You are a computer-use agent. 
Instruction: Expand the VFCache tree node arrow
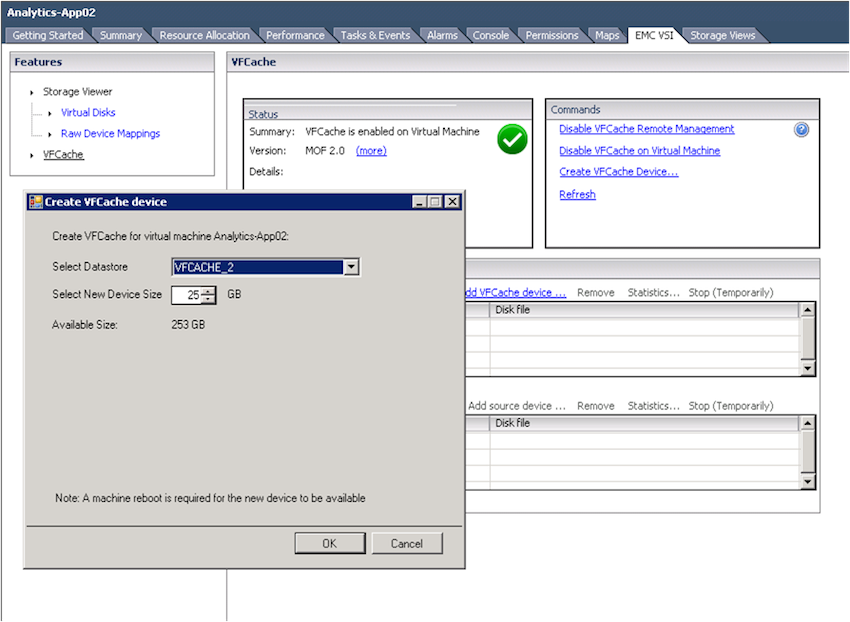pyautogui.click(x=31, y=155)
